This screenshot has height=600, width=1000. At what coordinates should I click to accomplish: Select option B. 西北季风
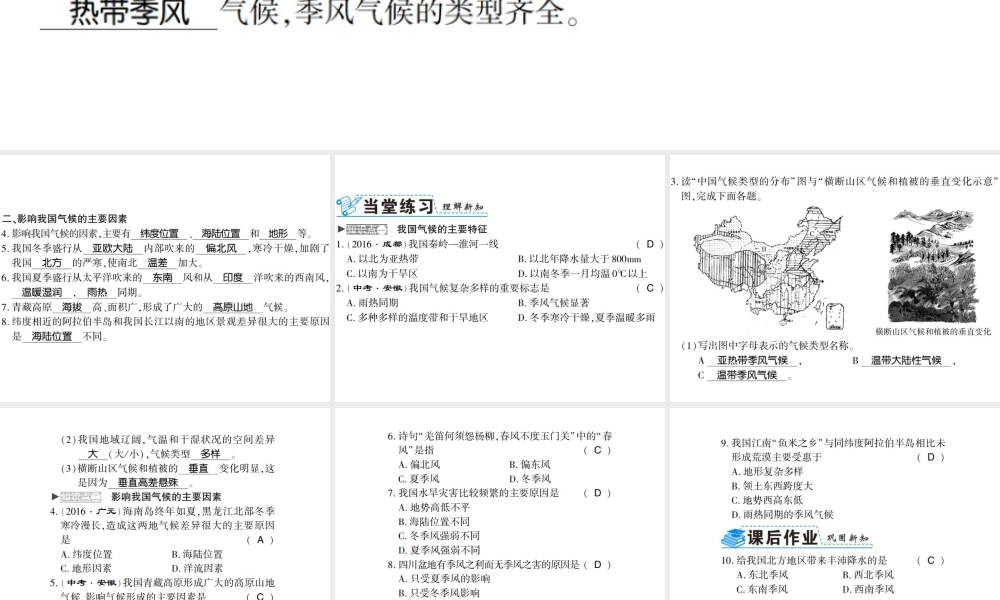(868, 574)
